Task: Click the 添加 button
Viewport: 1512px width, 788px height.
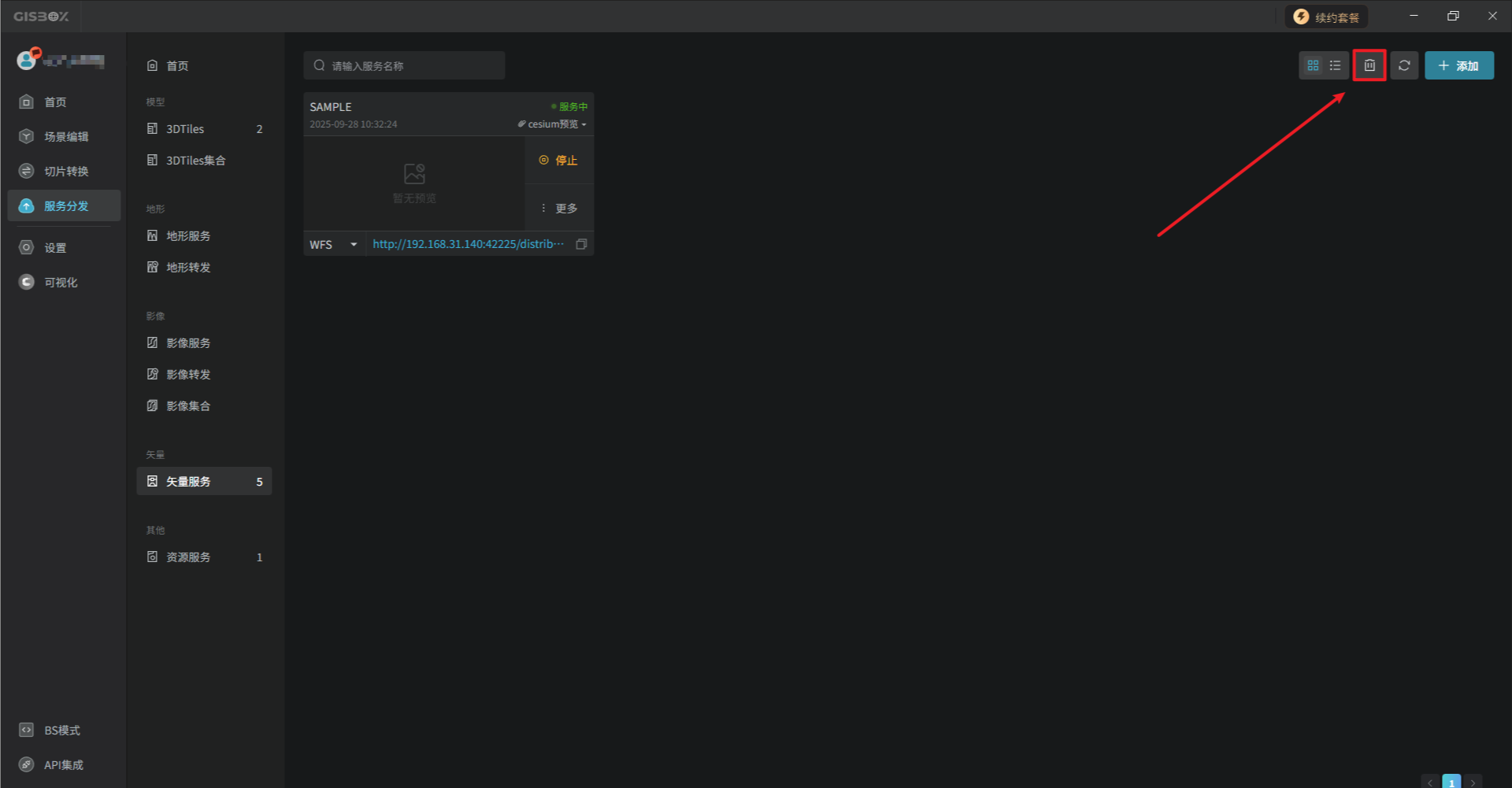Action: 1458,66
